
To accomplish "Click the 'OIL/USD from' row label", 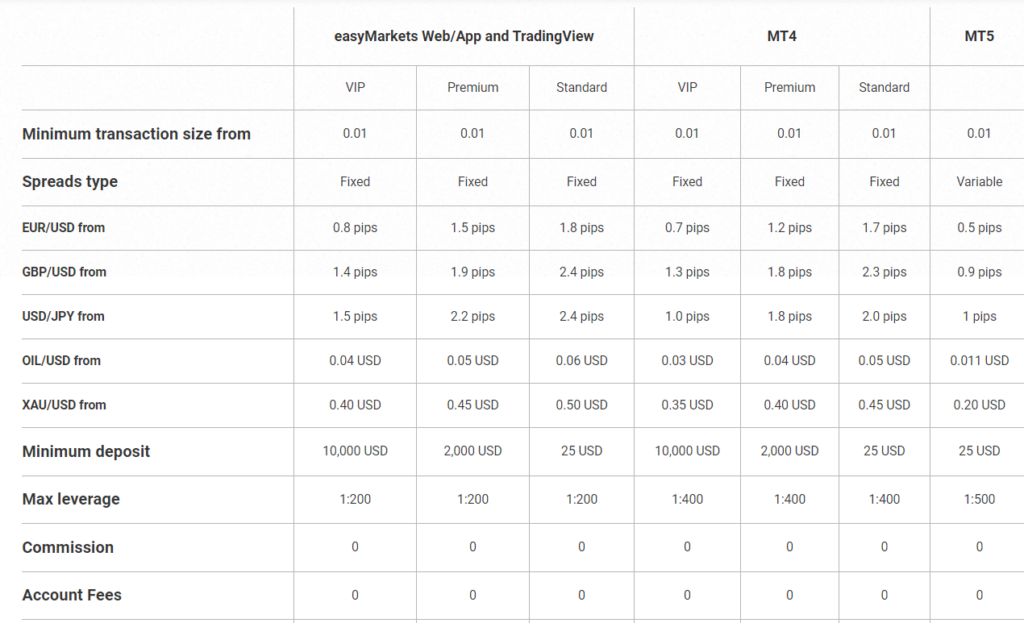I will coord(61,360).
